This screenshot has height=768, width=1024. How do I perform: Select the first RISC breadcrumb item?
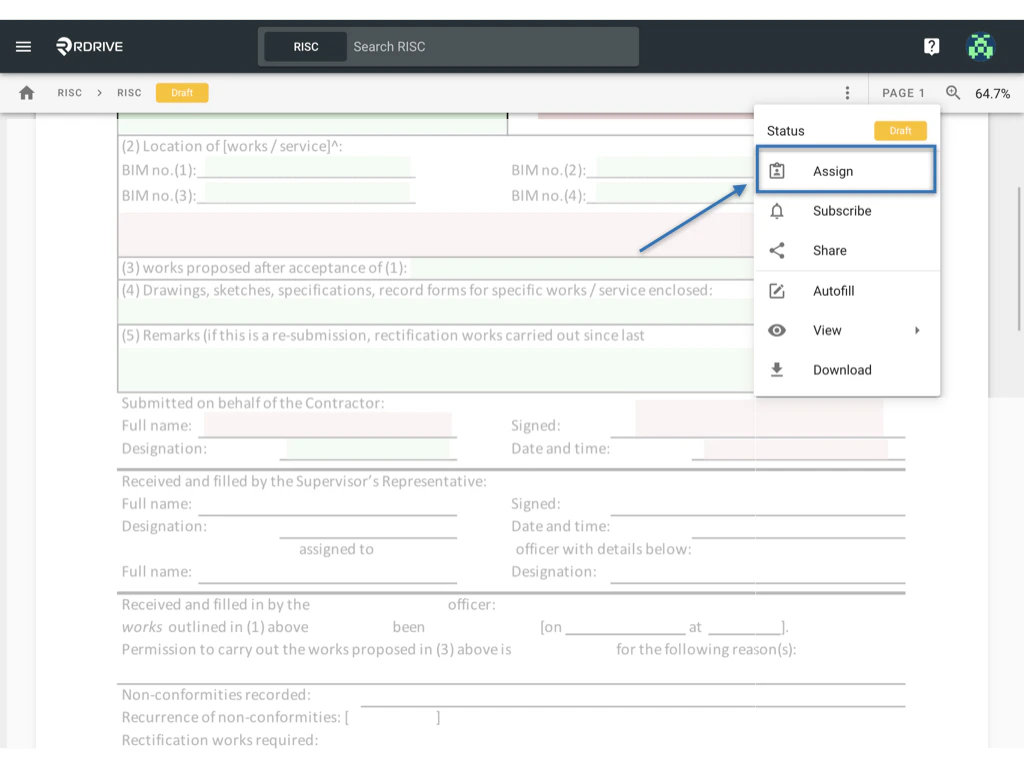[69, 92]
